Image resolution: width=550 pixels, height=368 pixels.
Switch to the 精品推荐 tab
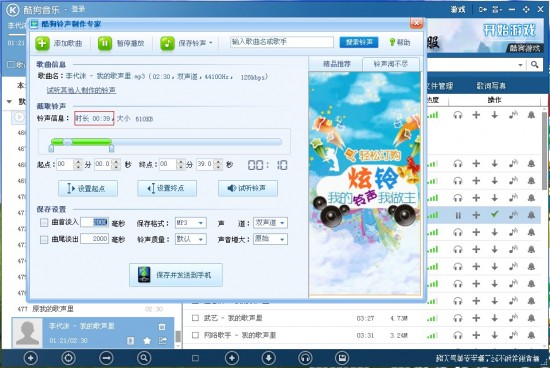click(x=336, y=64)
